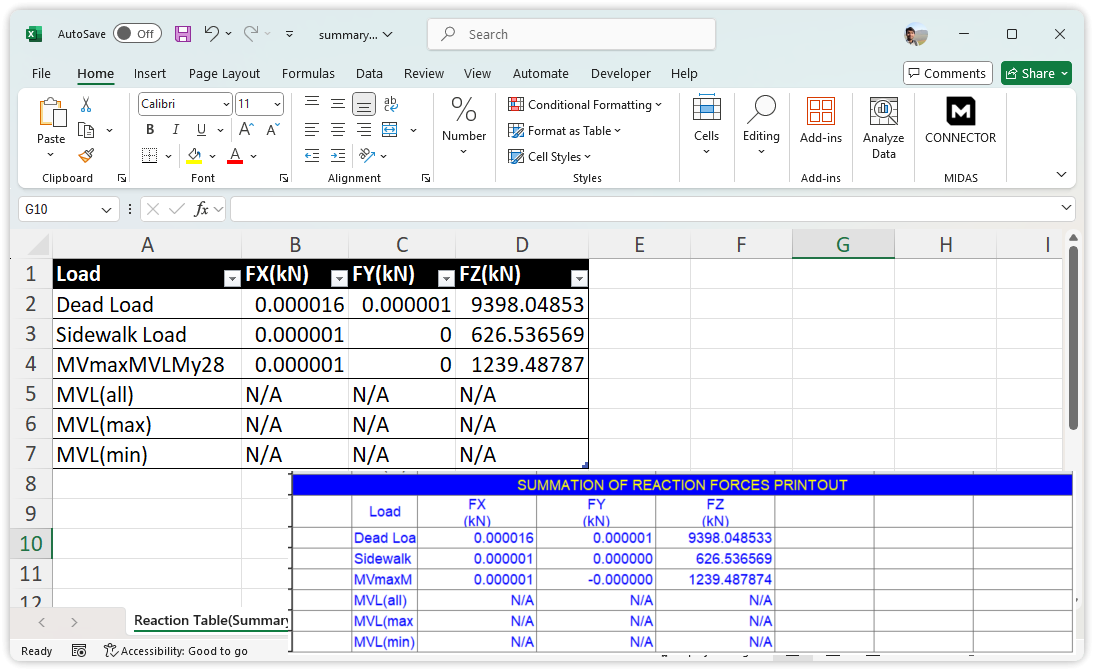The image size is (1094, 671).
Task: Switch to the Formulas tab
Action: point(308,73)
